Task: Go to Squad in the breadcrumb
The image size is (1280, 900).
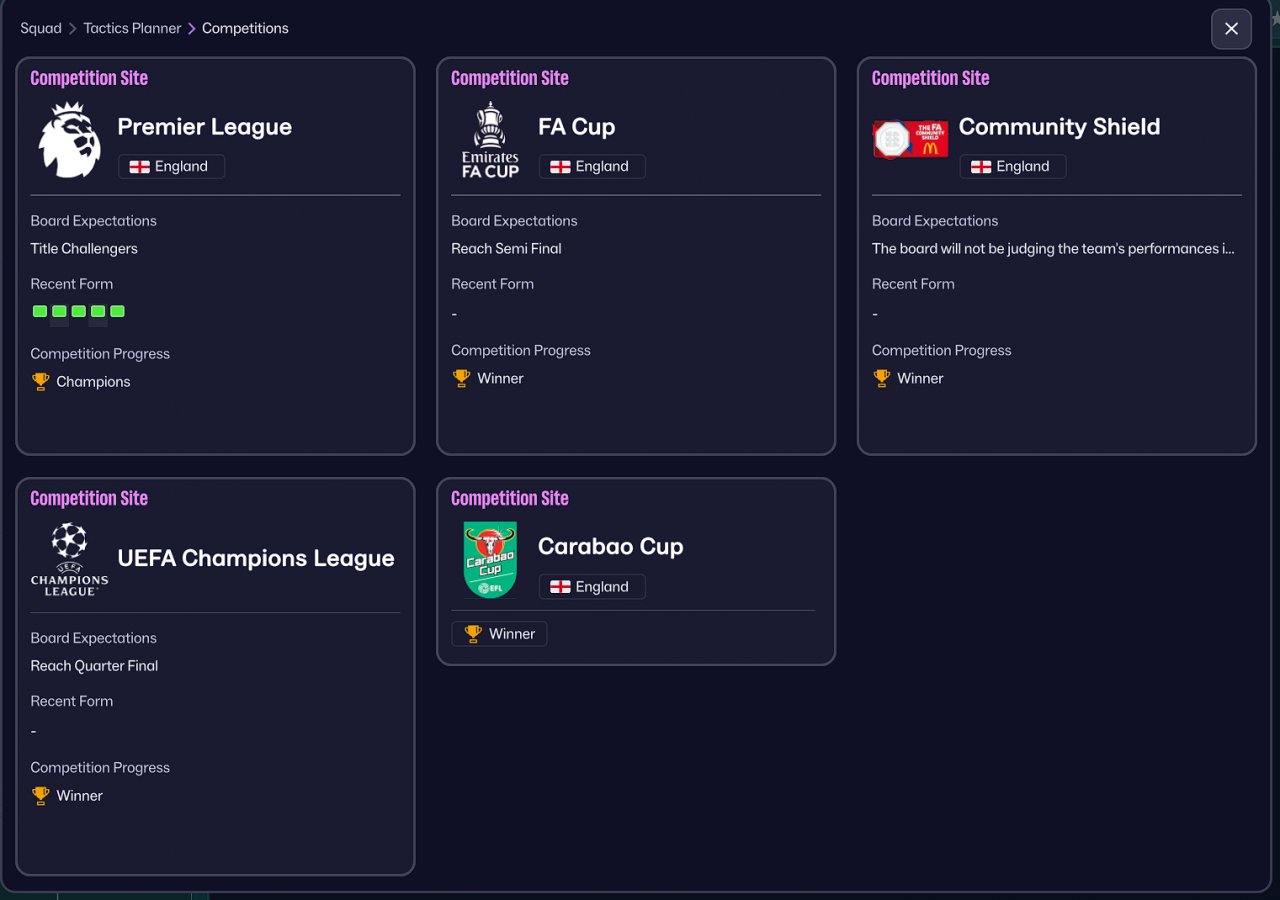Action: [x=41, y=28]
